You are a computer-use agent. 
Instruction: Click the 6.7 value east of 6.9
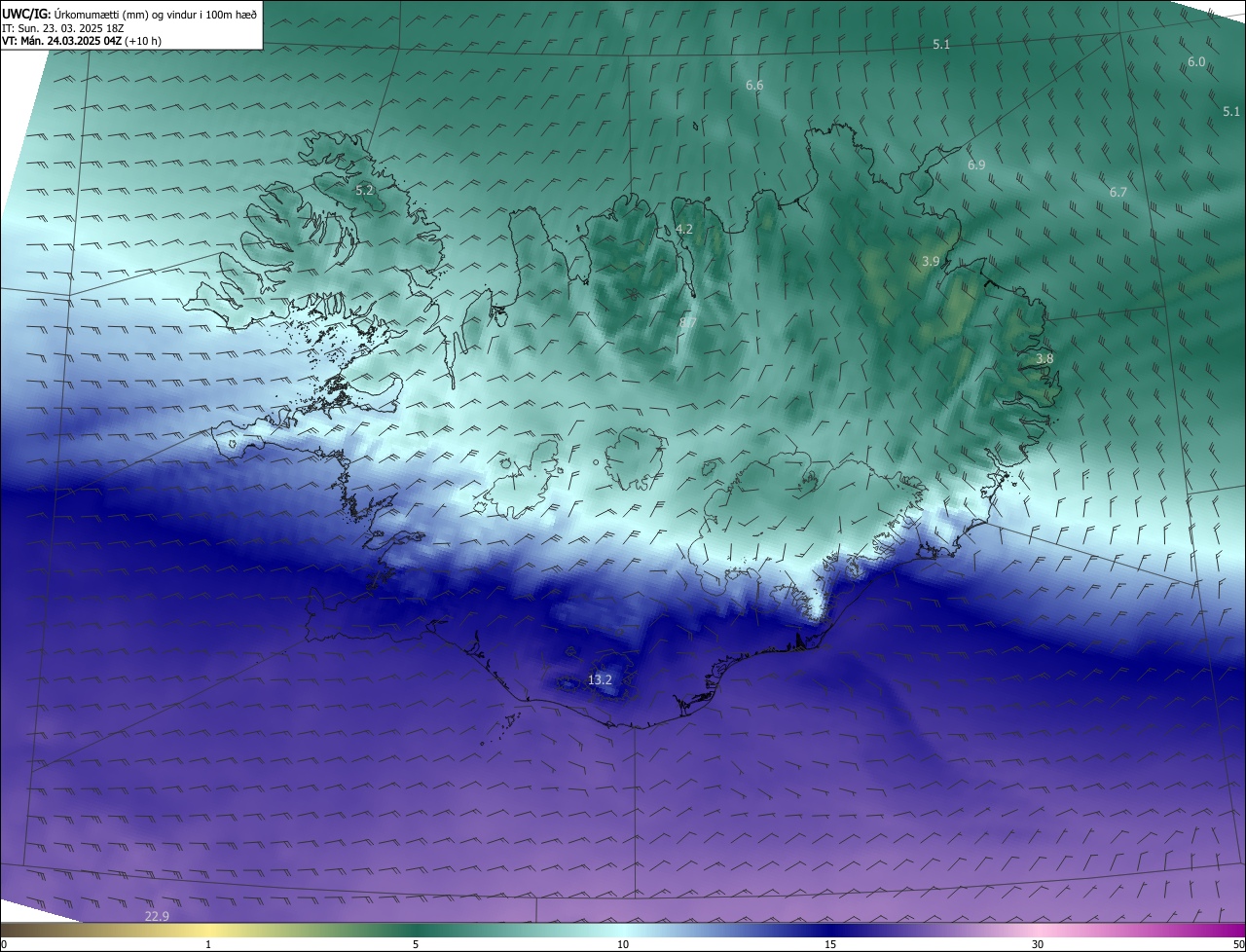click(1118, 193)
